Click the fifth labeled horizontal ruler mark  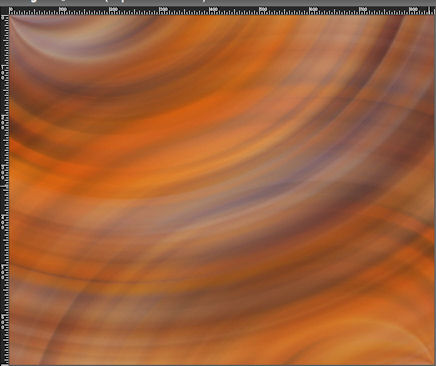click(x=213, y=9)
